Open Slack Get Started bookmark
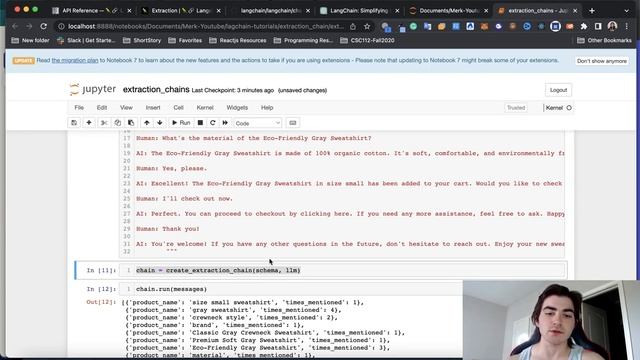This screenshot has height=360, width=640. 87,40
